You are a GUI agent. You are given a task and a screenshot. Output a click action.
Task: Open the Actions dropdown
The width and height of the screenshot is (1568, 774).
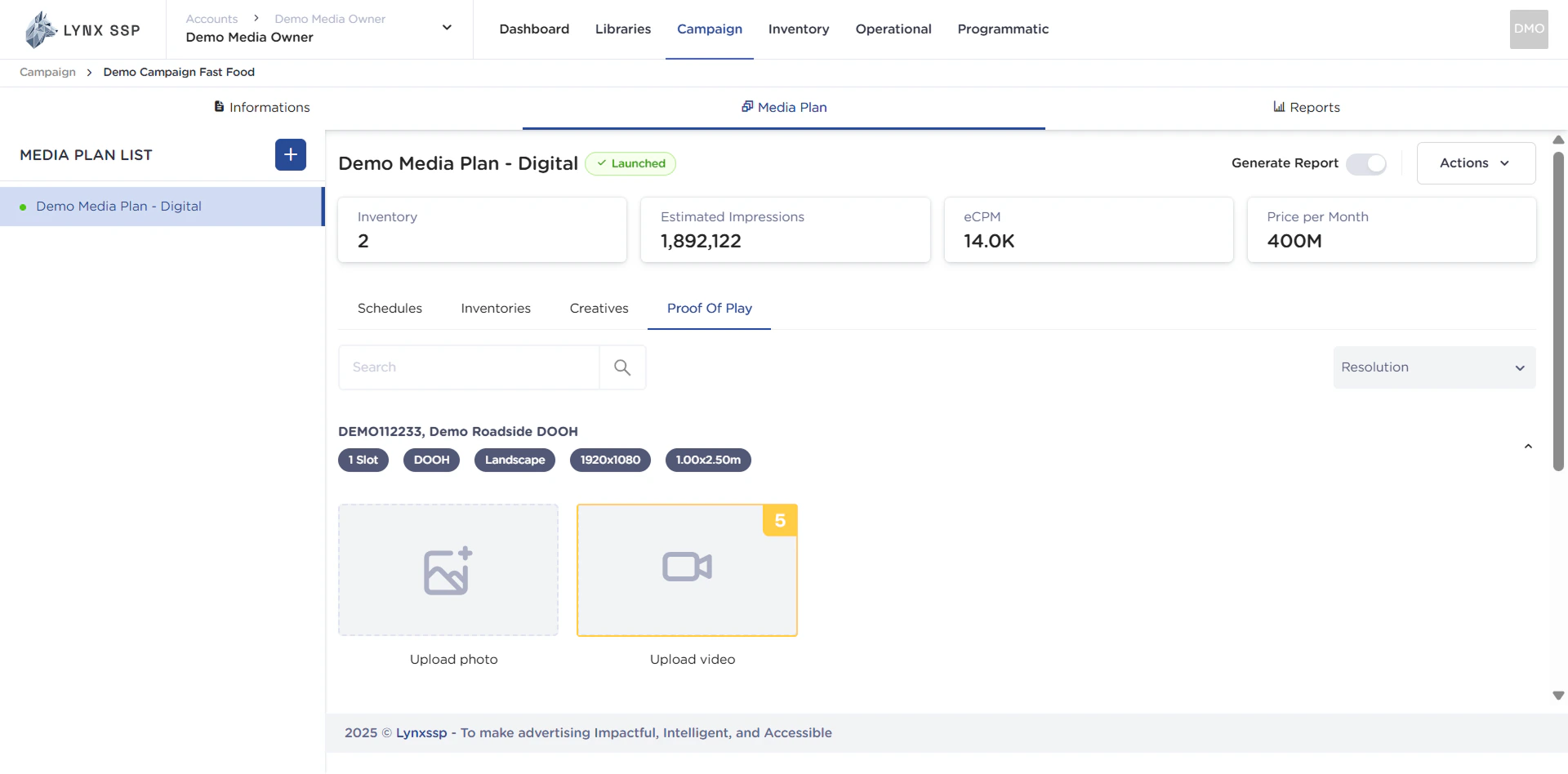click(1475, 163)
